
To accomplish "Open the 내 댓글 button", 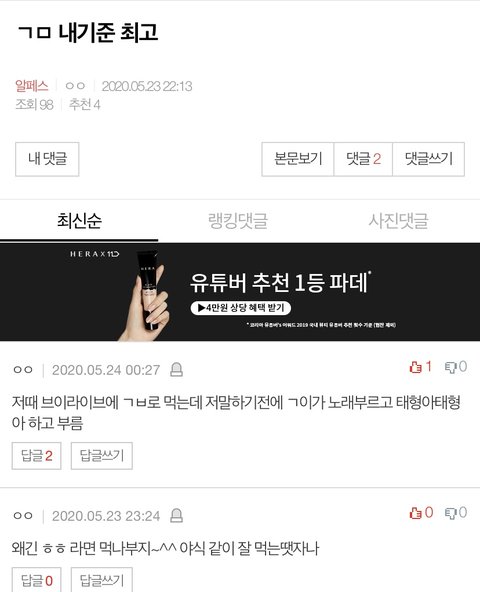I will pos(47,159).
